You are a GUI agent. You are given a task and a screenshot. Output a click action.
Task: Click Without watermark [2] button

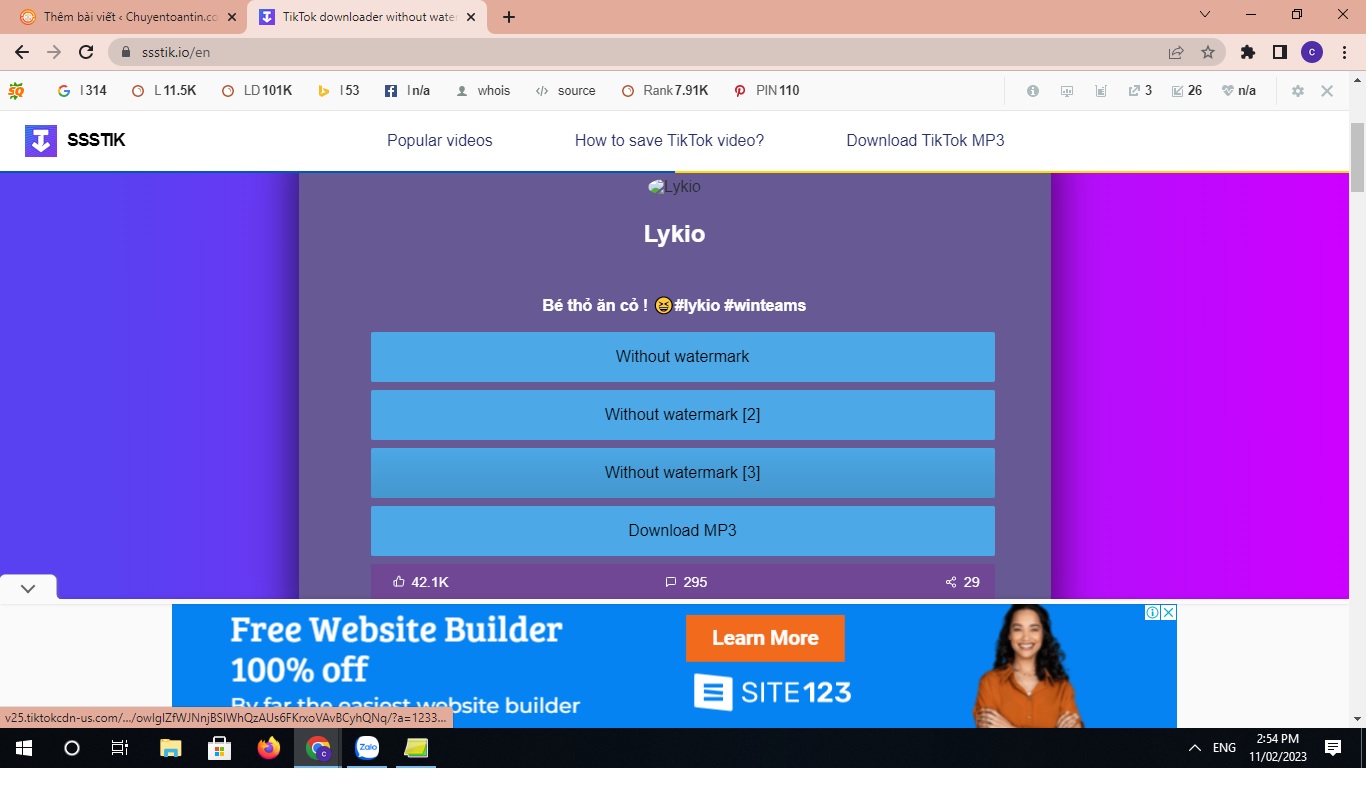(x=683, y=415)
